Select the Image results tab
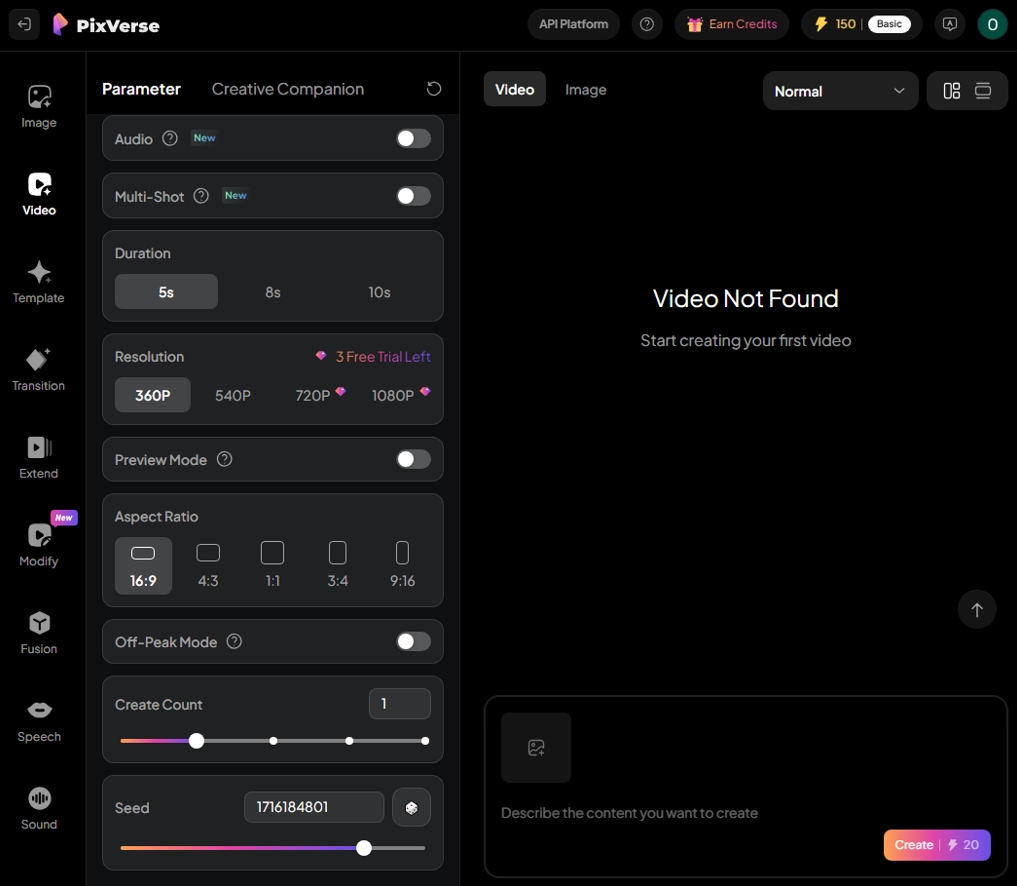The image size is (1017, 886). pos(586,89)
